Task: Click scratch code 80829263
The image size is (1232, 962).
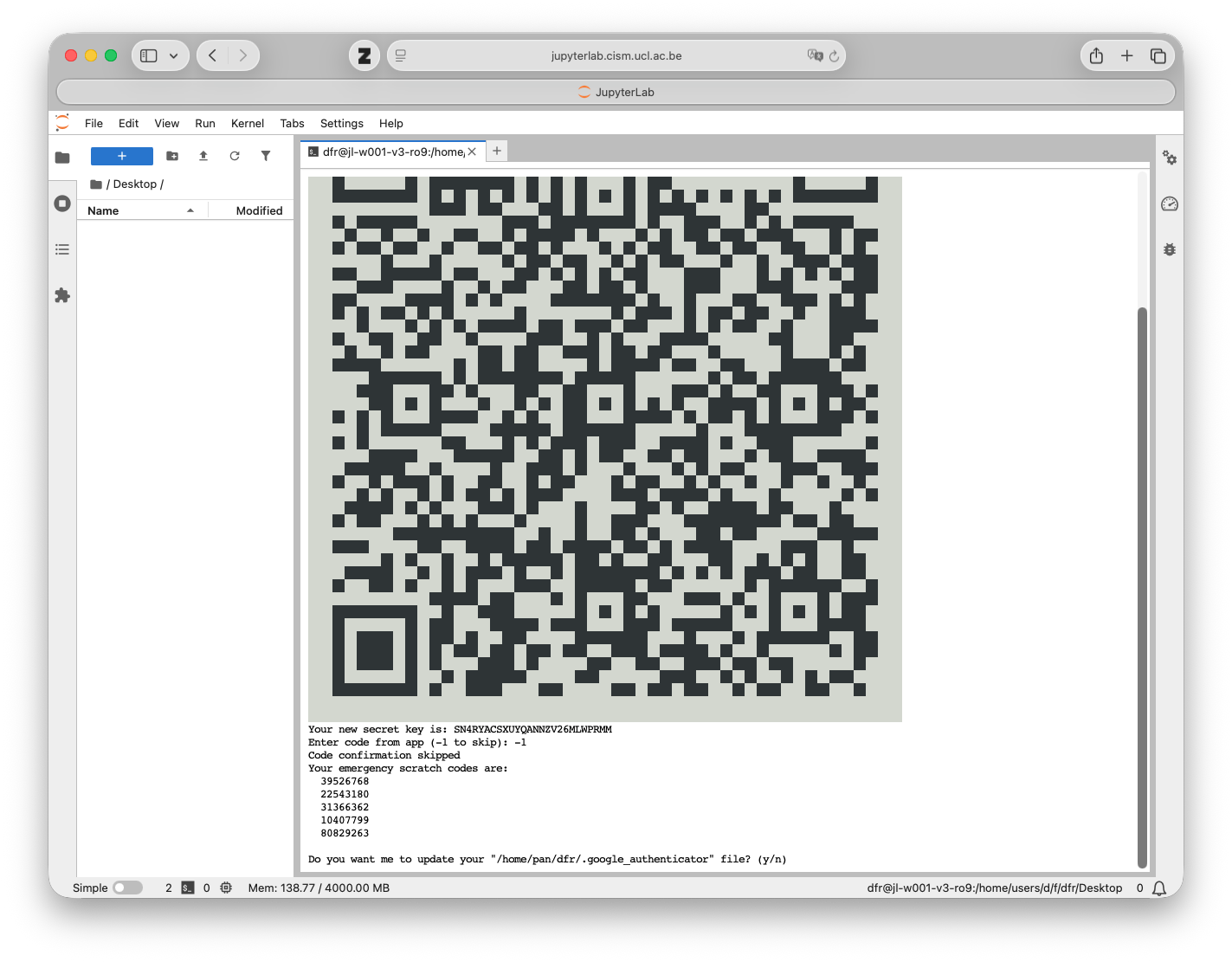Action: 345,833
